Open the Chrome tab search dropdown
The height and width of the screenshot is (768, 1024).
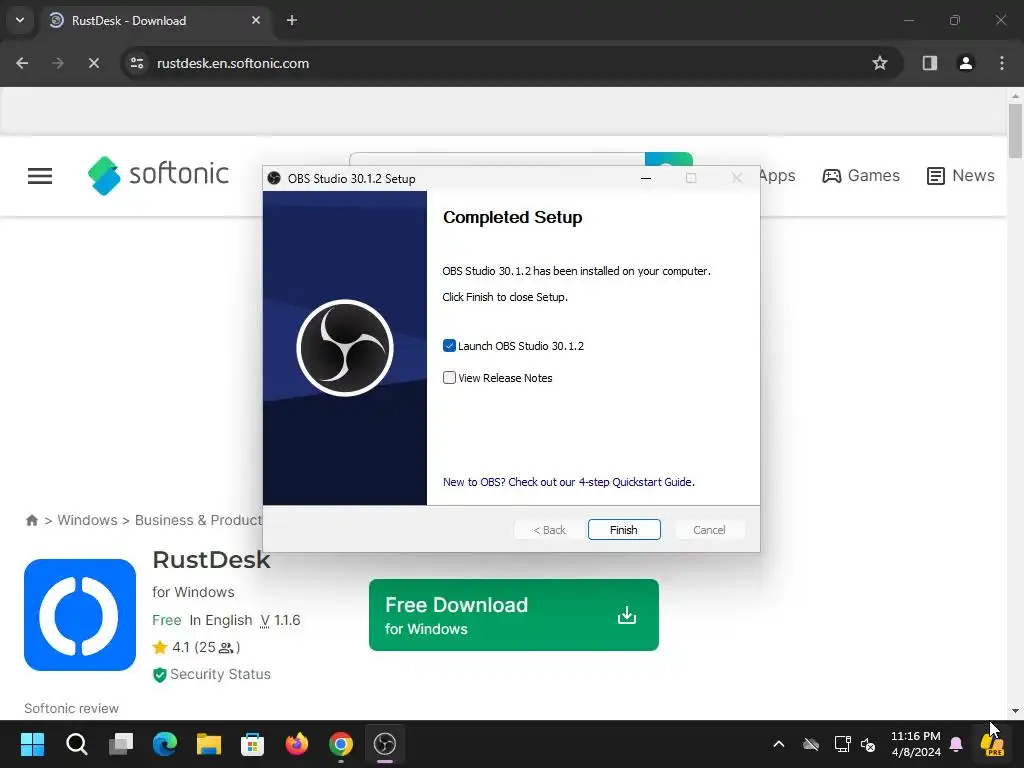[x=20, y=20]
